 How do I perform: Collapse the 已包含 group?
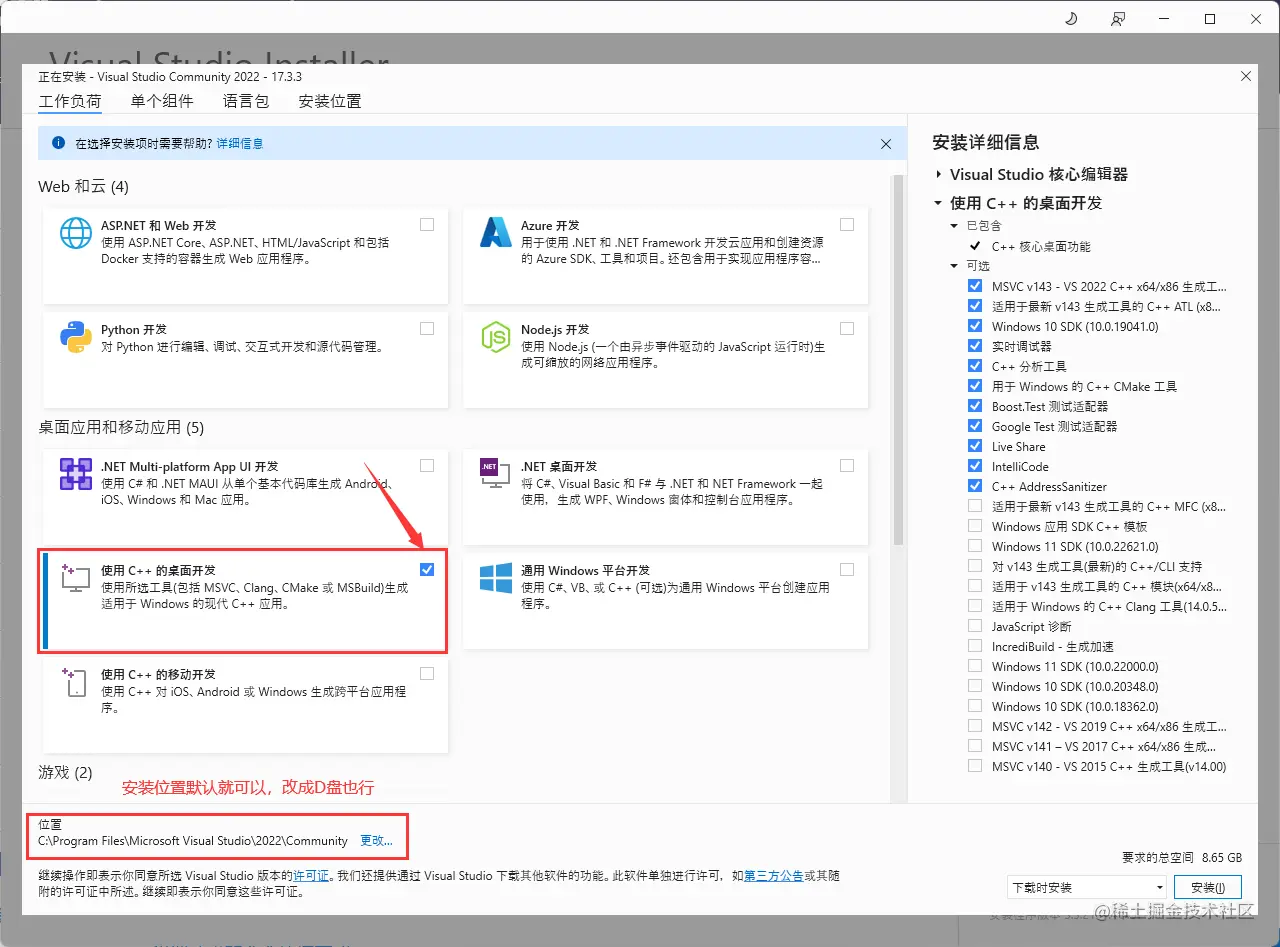click(x=955, y=226)
